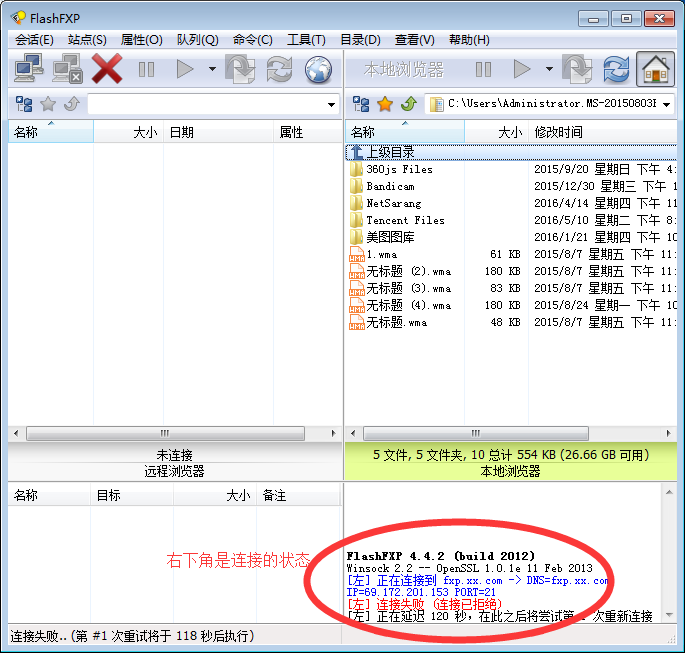Open the 站点(S) menu
The width and height of the screenshot is (685, 653).
pyautogui.click(x=87, y=40)
